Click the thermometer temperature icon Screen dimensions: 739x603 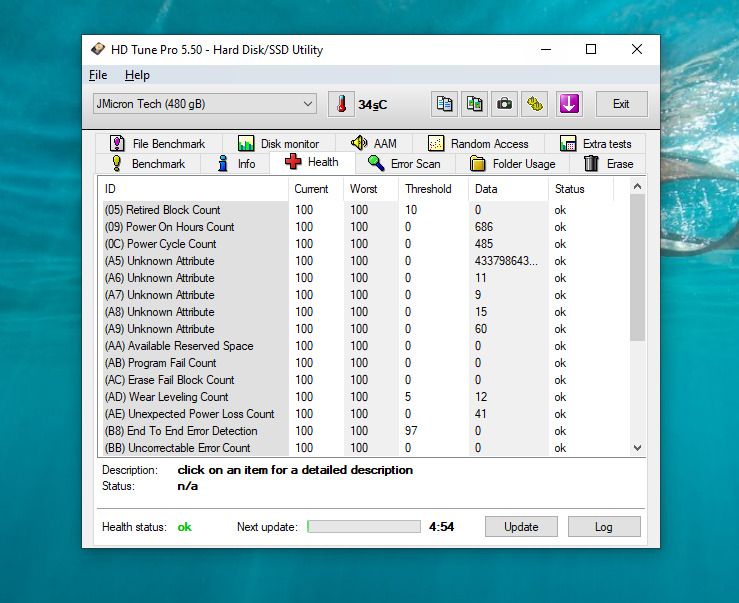point(341,104)
